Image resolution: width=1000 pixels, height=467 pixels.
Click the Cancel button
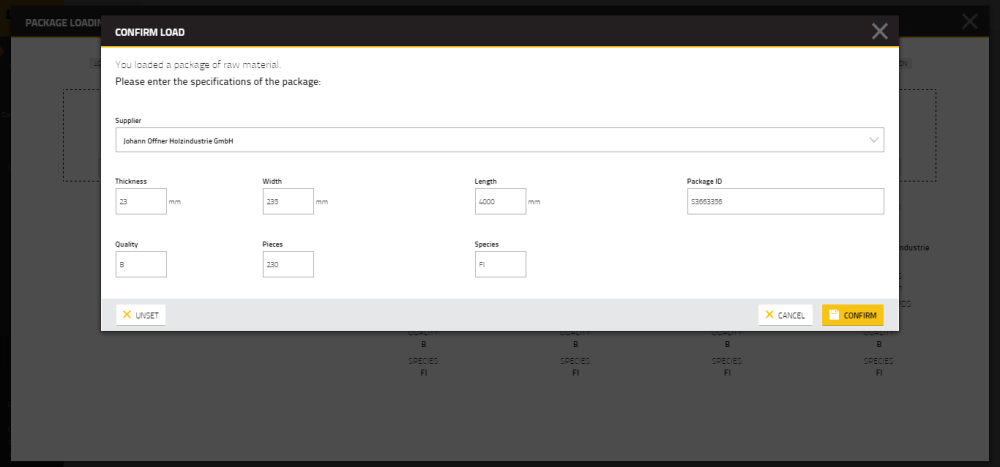[x=785, y=315]
